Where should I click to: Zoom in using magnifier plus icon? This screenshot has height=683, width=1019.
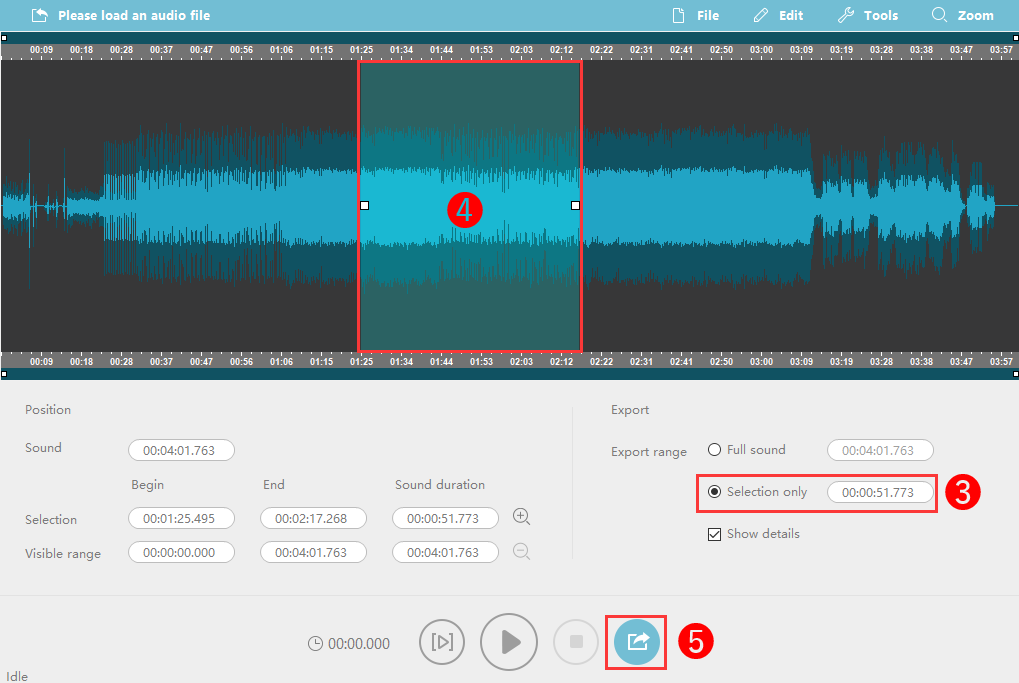521,517
